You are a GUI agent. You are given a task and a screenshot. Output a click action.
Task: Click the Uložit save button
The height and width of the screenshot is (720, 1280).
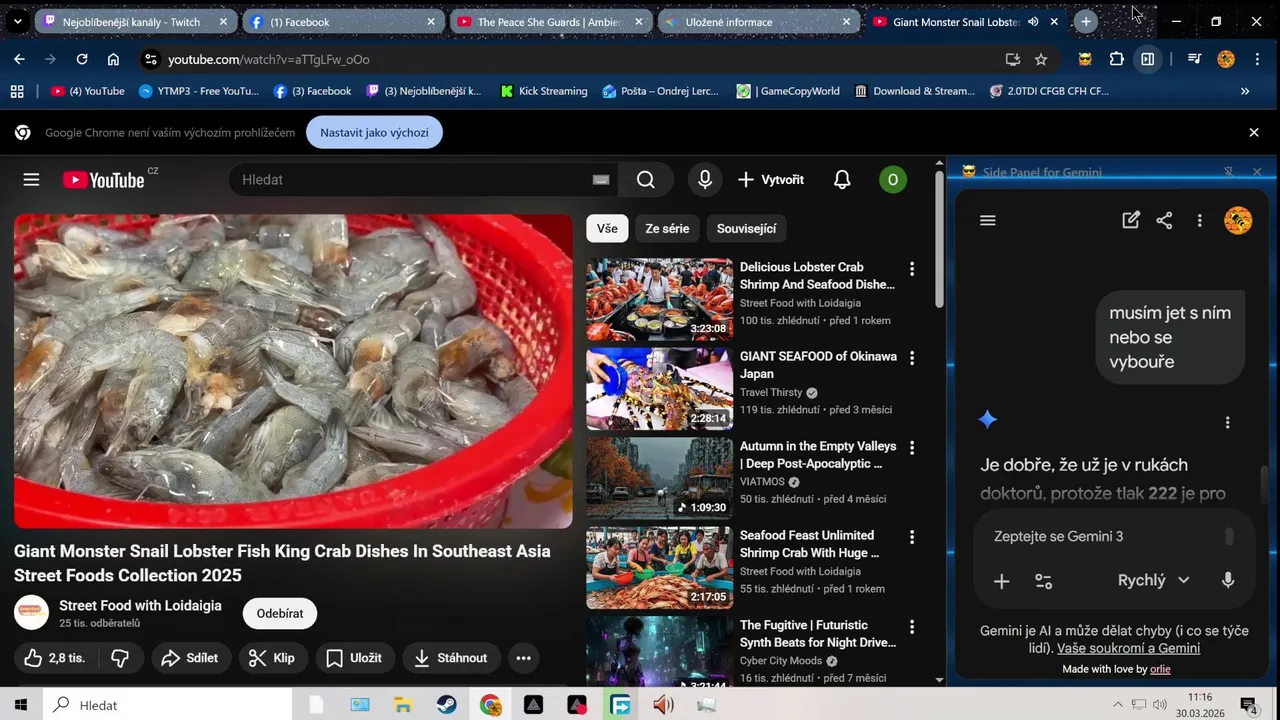coord(355,658)
